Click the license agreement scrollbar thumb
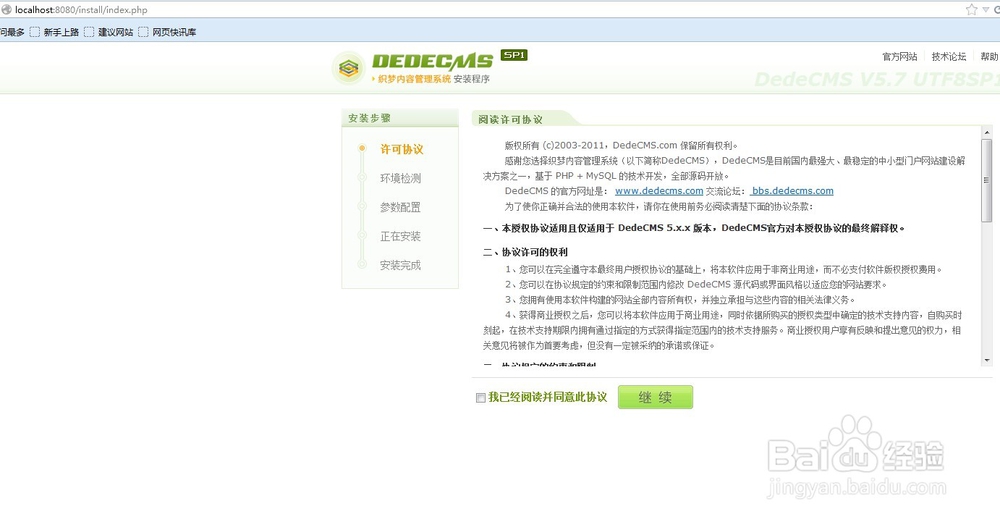 [x=987, y=181]
